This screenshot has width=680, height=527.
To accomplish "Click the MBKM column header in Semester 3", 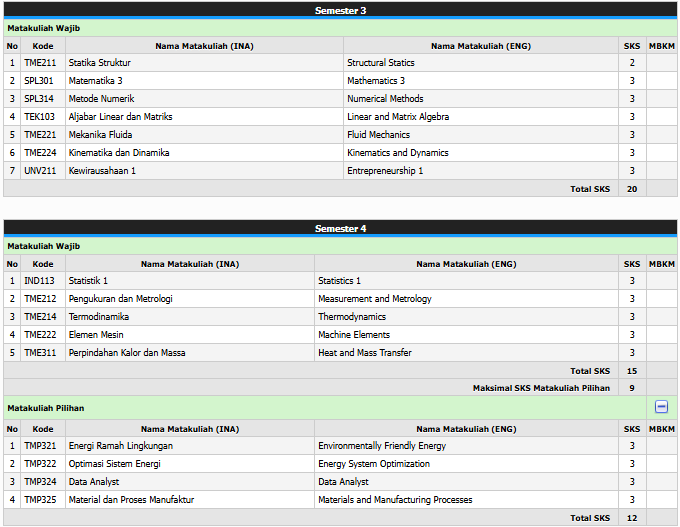I will [661, 46].
